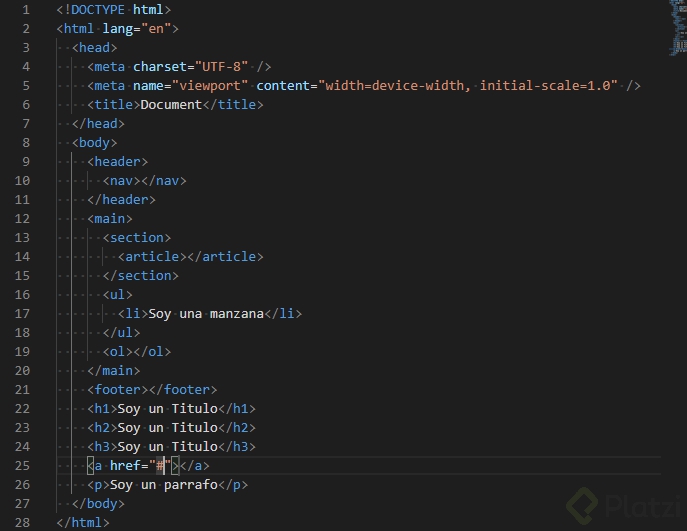Click the closing html tag
687x531 pixels.
pos(83,523)
